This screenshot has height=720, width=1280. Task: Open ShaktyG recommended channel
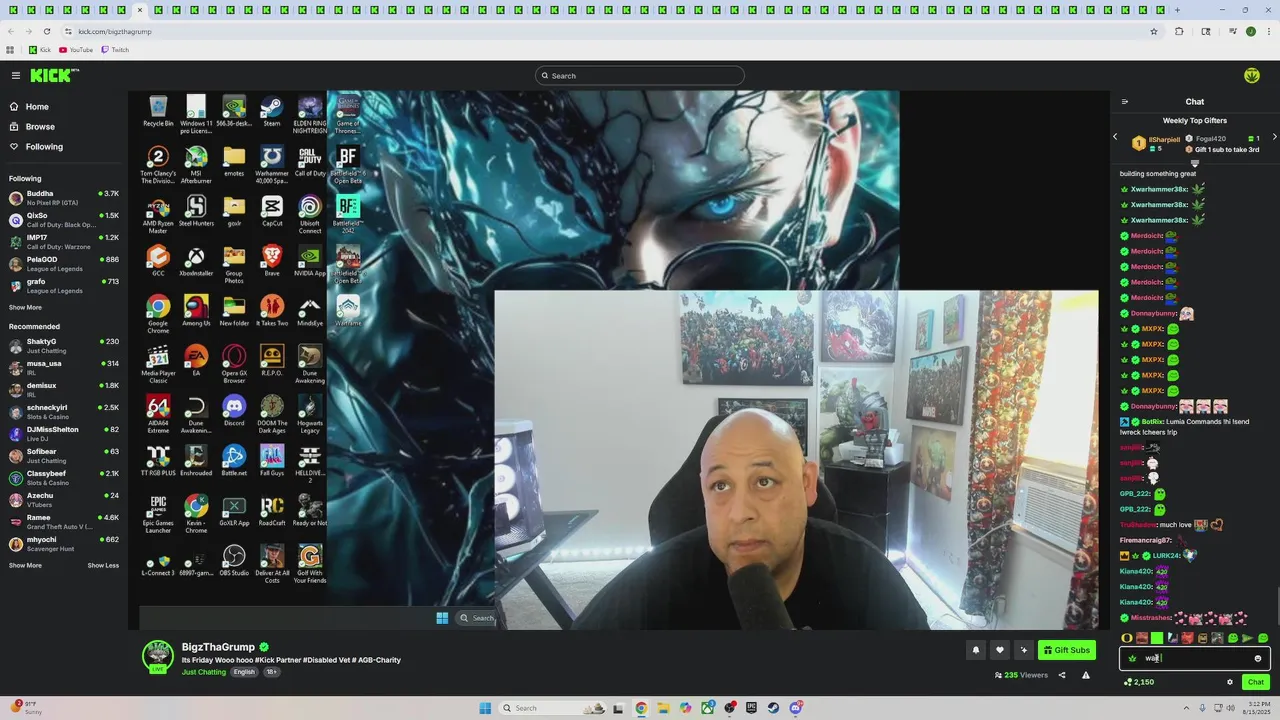pos(64,346)
